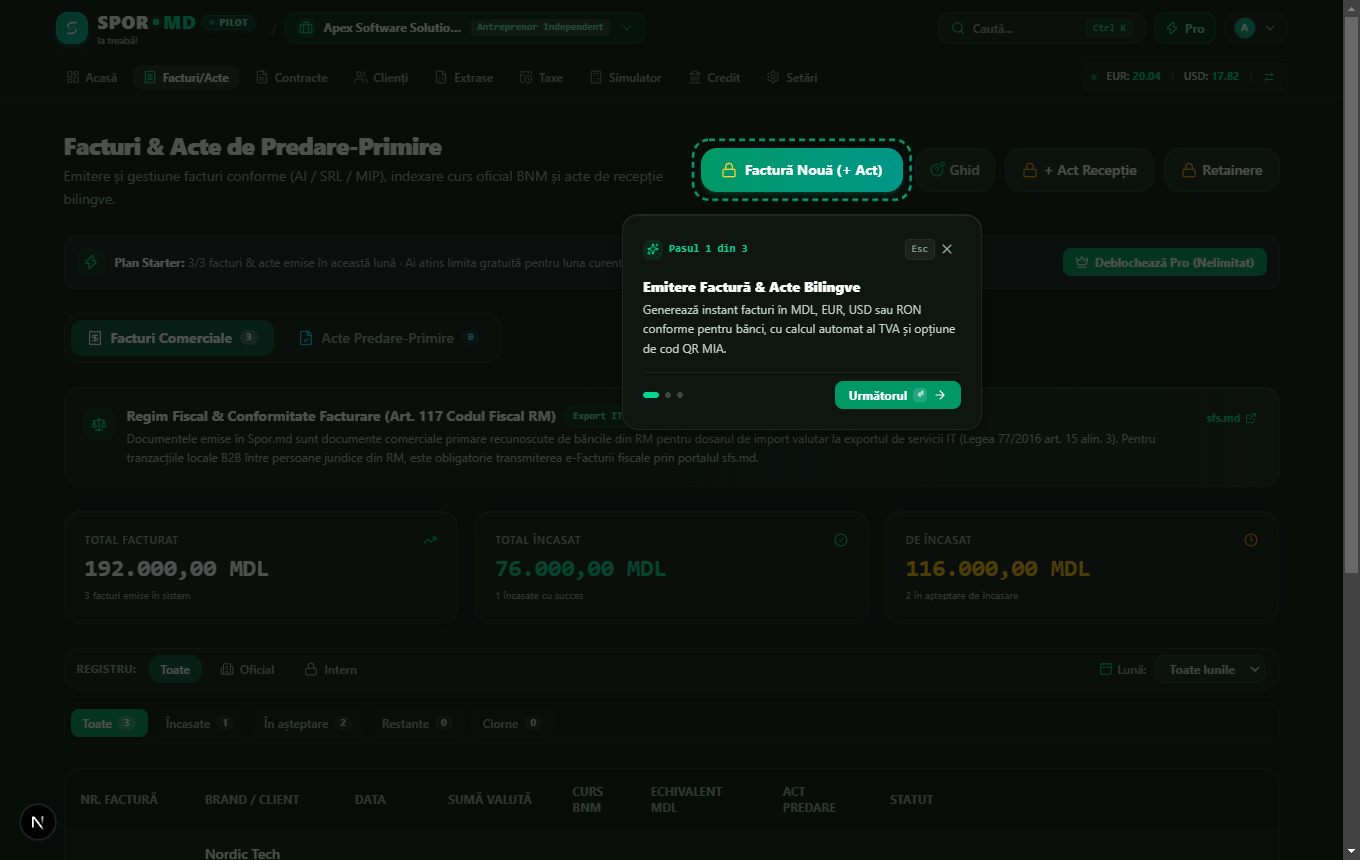This screenshot has width=1360, height=860.
Task: Open the Setări tab
Action: pos(792,77)
